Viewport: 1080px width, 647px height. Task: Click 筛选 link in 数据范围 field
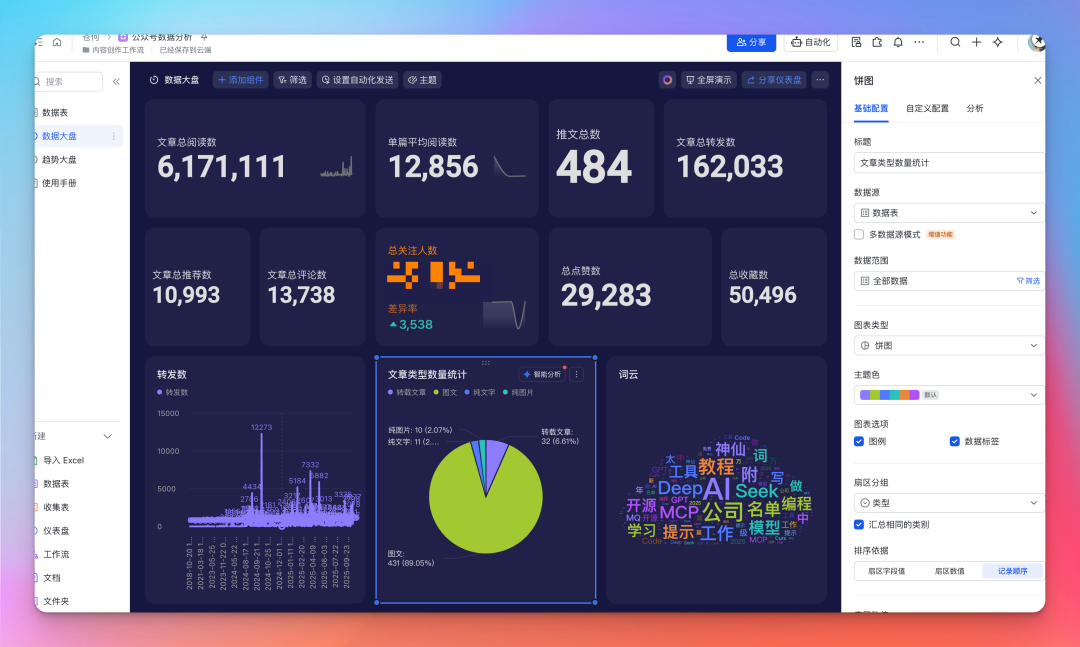click(x=1028, y=281)
